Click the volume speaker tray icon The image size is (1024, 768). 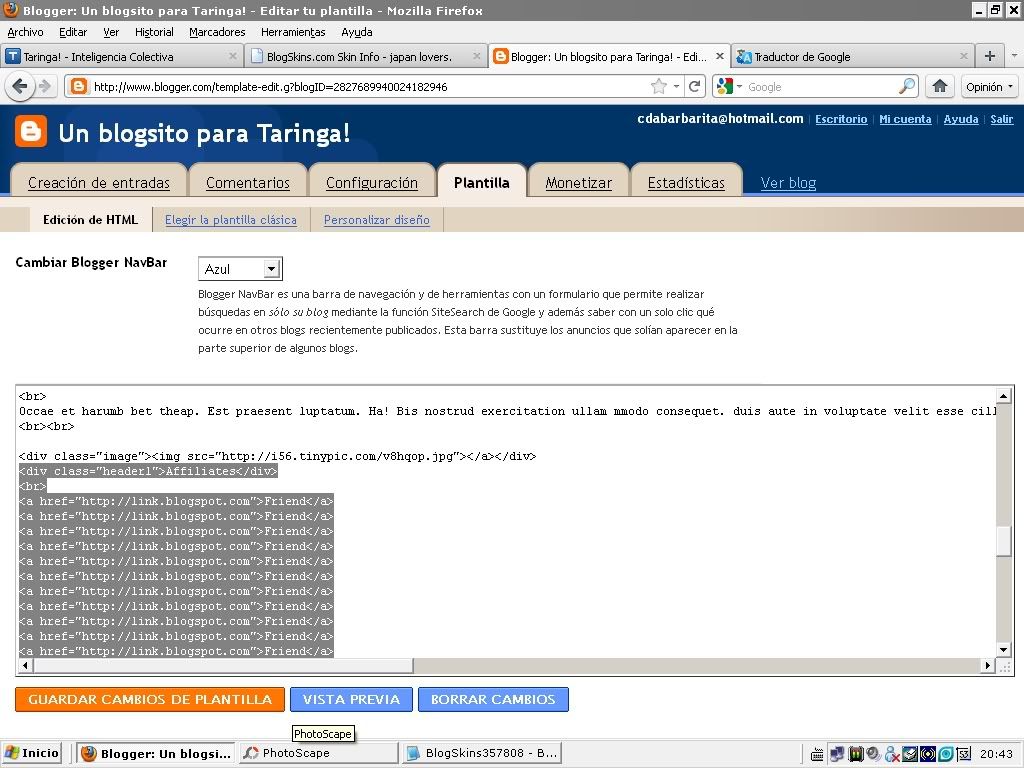point(872,754)
